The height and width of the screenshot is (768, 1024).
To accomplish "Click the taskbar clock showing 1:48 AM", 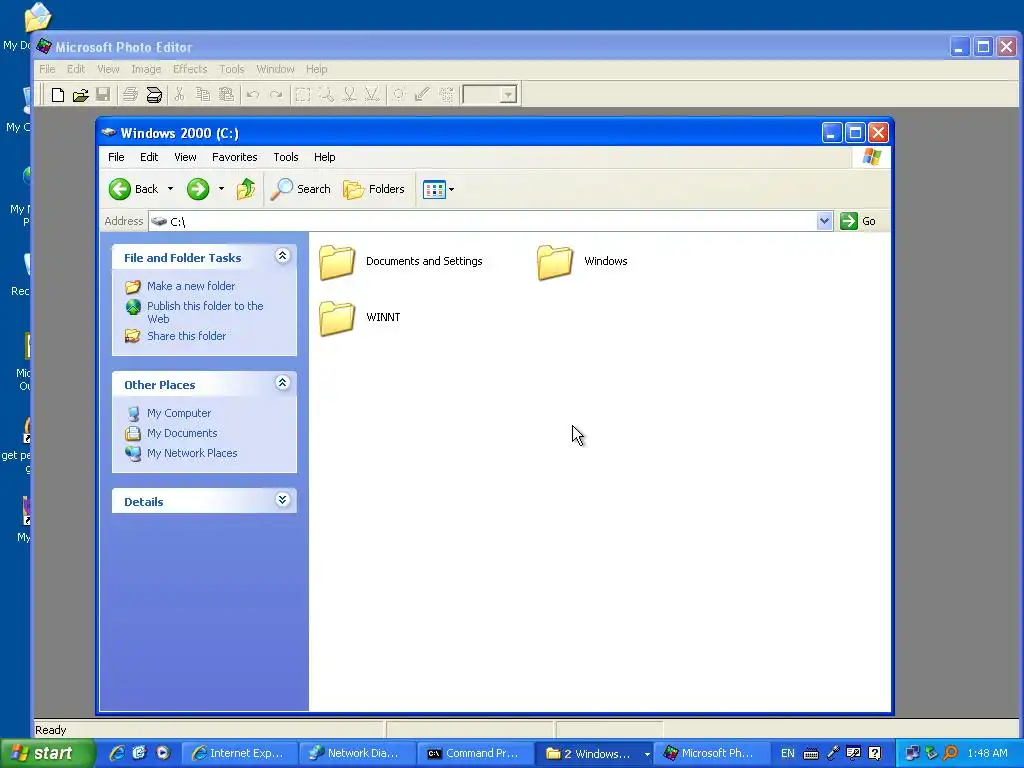I will 987,753.
